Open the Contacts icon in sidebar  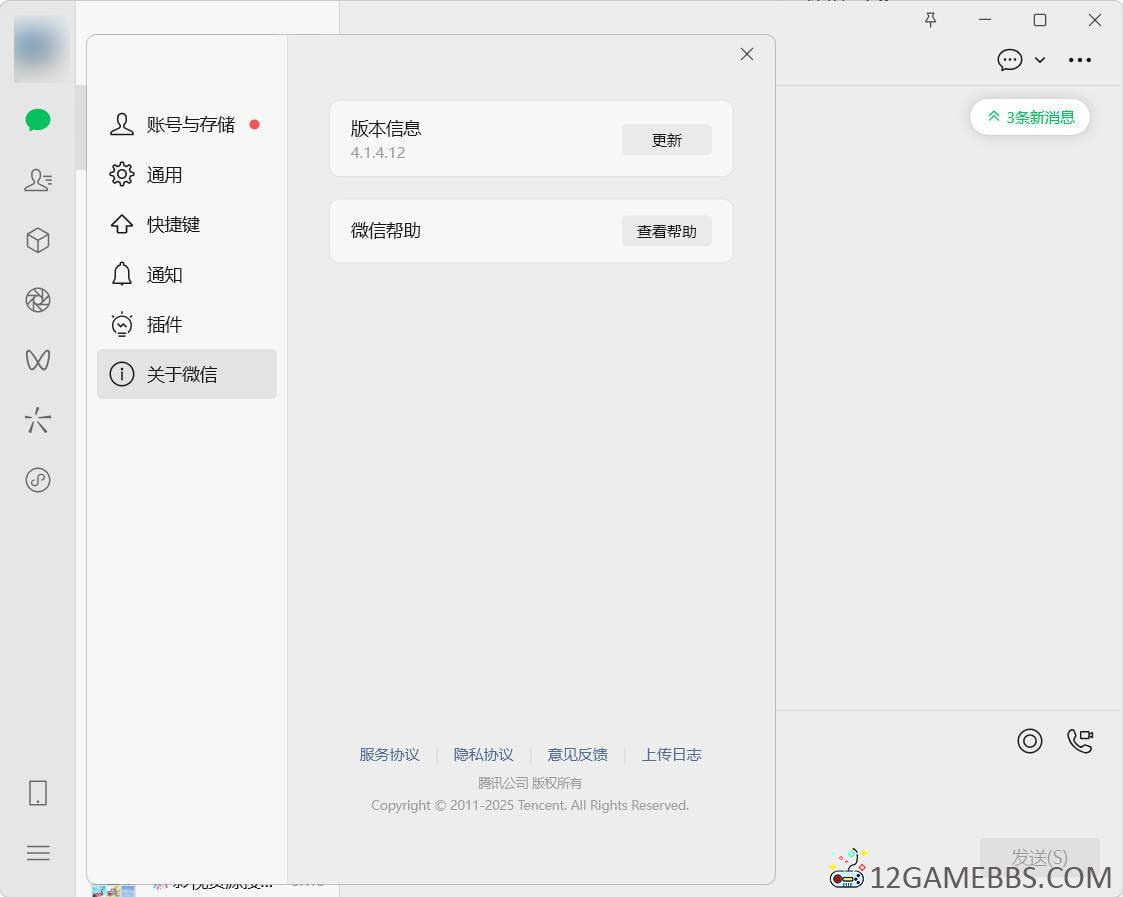[38, 180]
